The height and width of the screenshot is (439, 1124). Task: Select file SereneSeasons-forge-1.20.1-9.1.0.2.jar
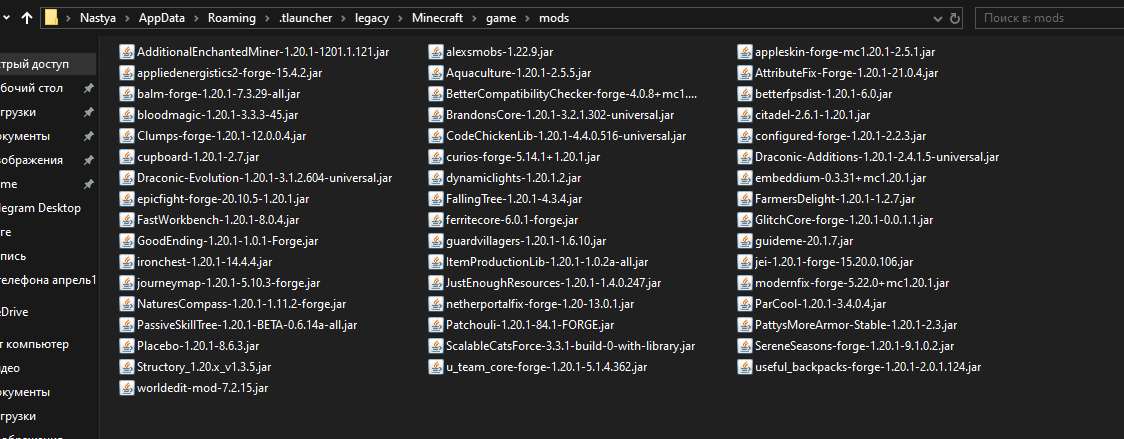click(x=846, y=346)
